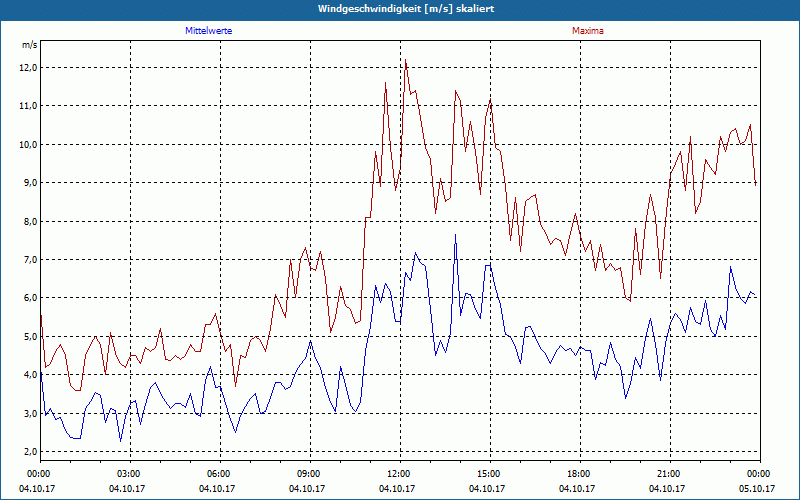Click the Maxima legend label
The height and width of the screenshot is (500, 800).
(x=588, y=31)
